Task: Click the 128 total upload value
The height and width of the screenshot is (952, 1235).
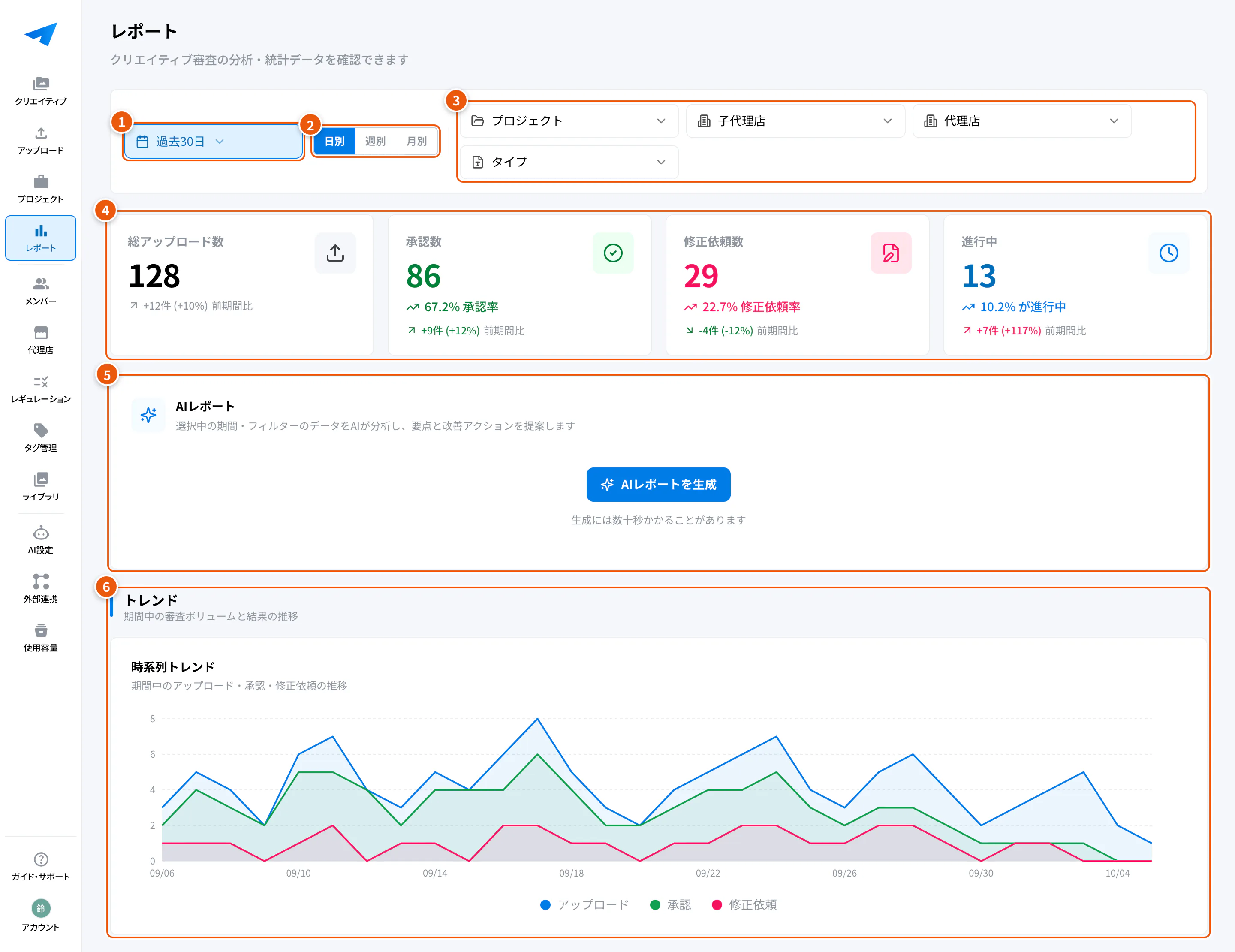Action: pyautogui.click(x=154, y=276)
